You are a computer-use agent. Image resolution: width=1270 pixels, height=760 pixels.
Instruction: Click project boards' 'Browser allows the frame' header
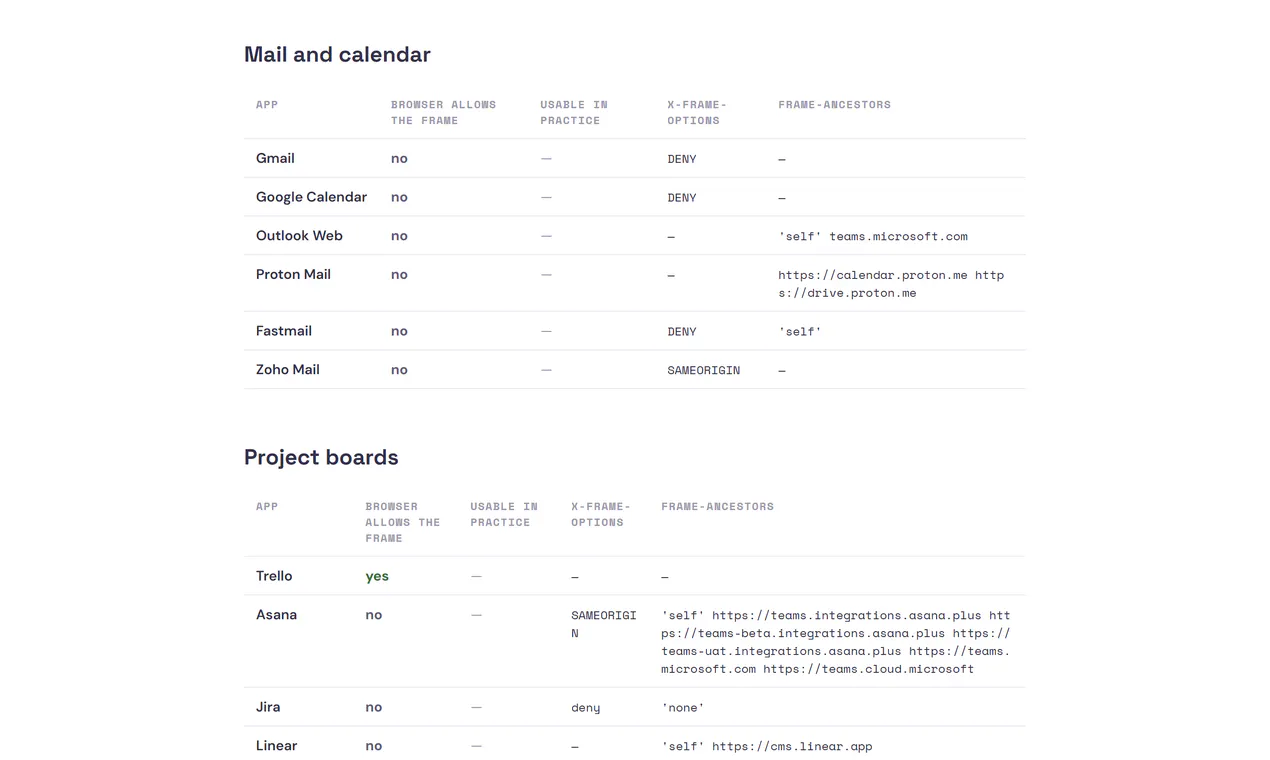tap(403, 523)
